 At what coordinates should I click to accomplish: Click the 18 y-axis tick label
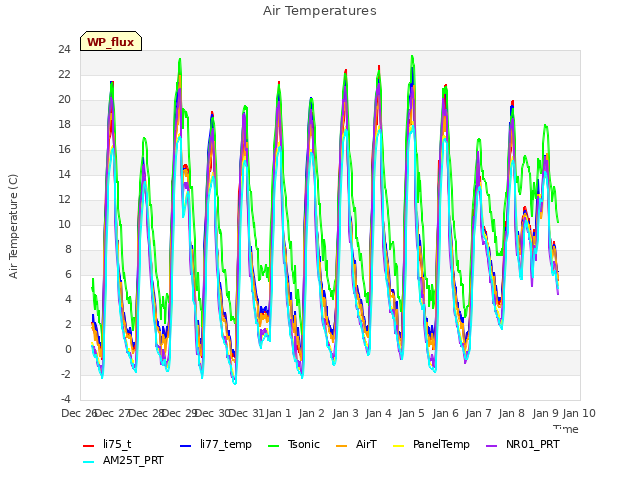(x=64, y=125)
